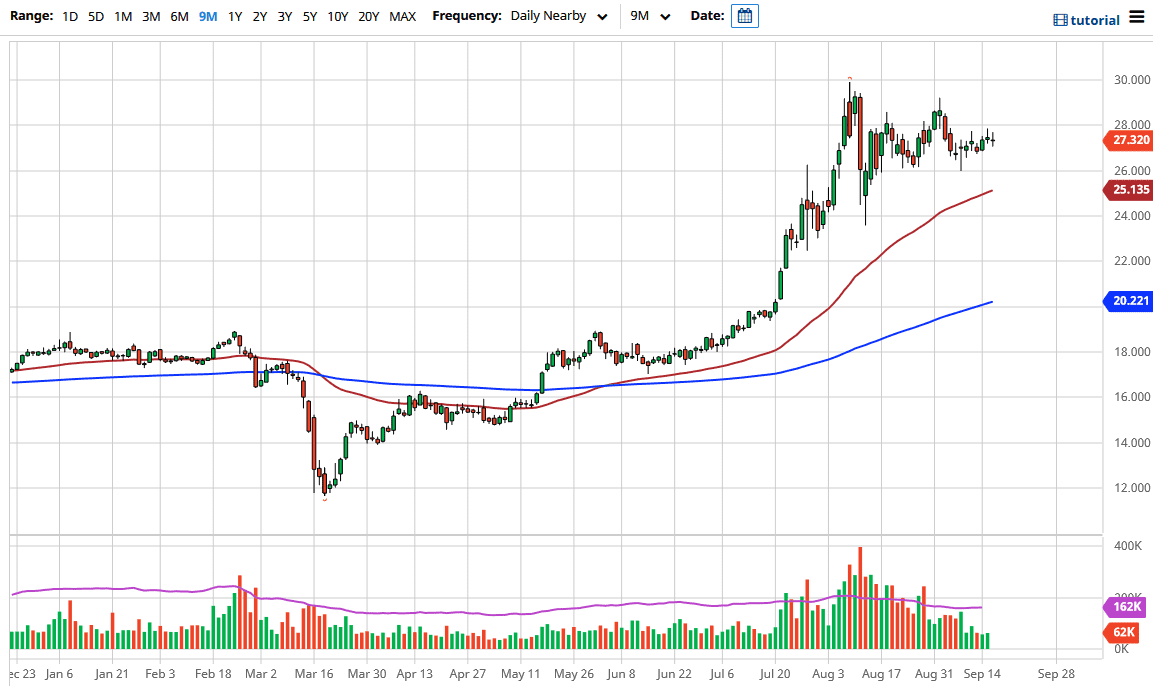Click the blue 20.221 moving average label
The width and height of the screenshot is (1153, 695).
[x=1128, y=300]
